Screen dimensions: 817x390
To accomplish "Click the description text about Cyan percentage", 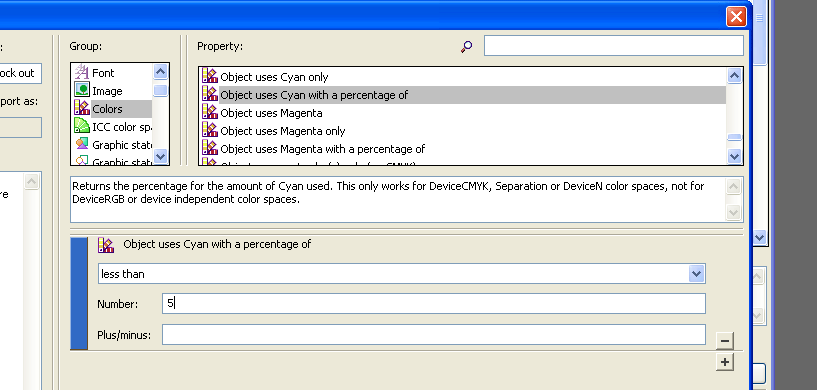I will coord(388,192).
